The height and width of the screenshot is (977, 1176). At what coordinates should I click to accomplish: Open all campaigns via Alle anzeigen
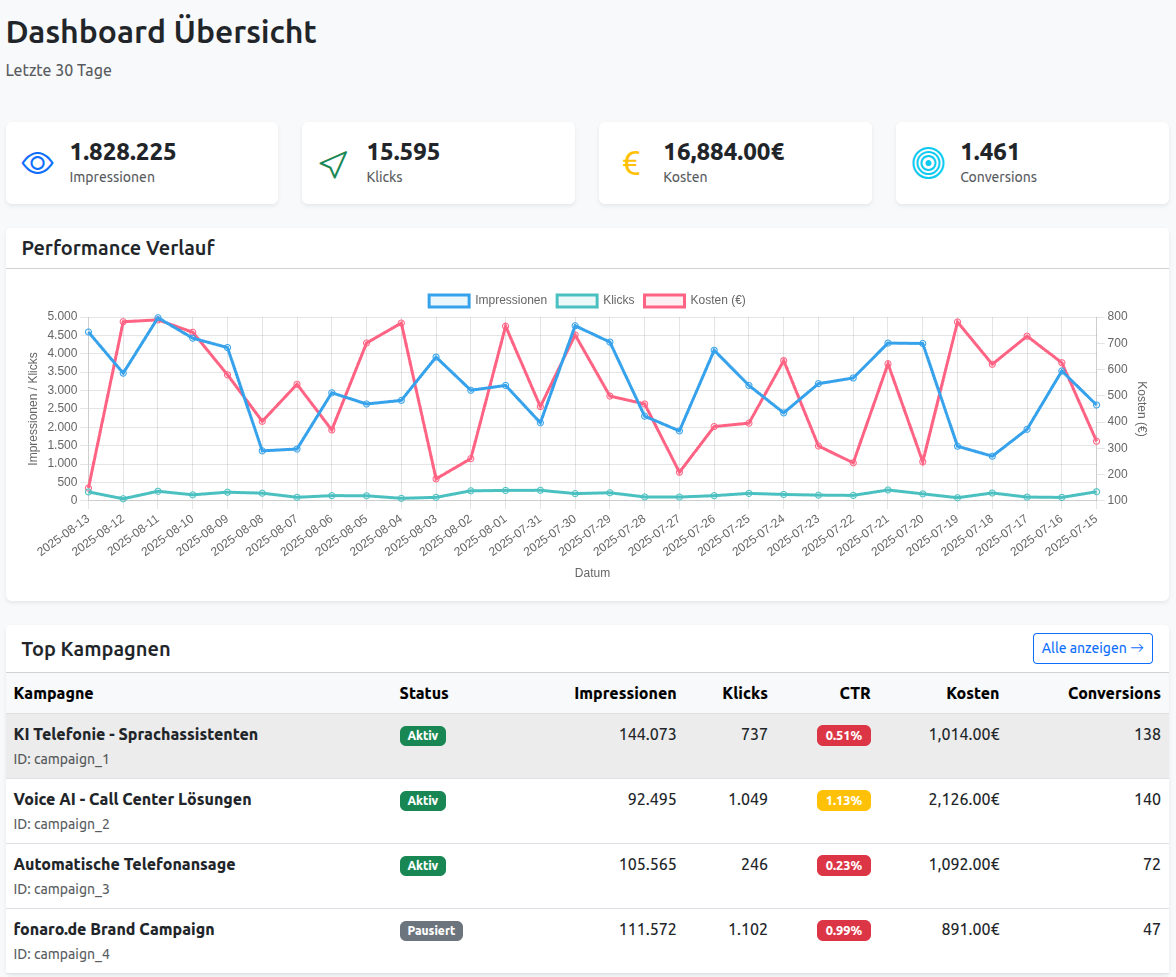[1092, 648]
